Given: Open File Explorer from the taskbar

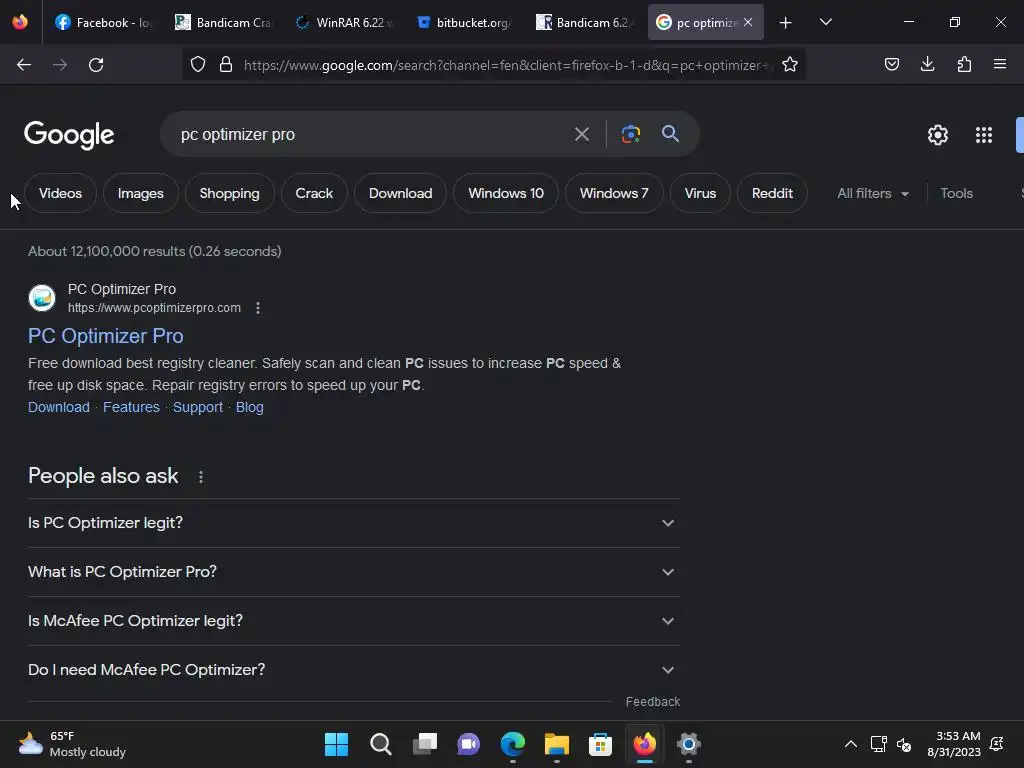Looking at the screenshot, I should tap(556, 744).
